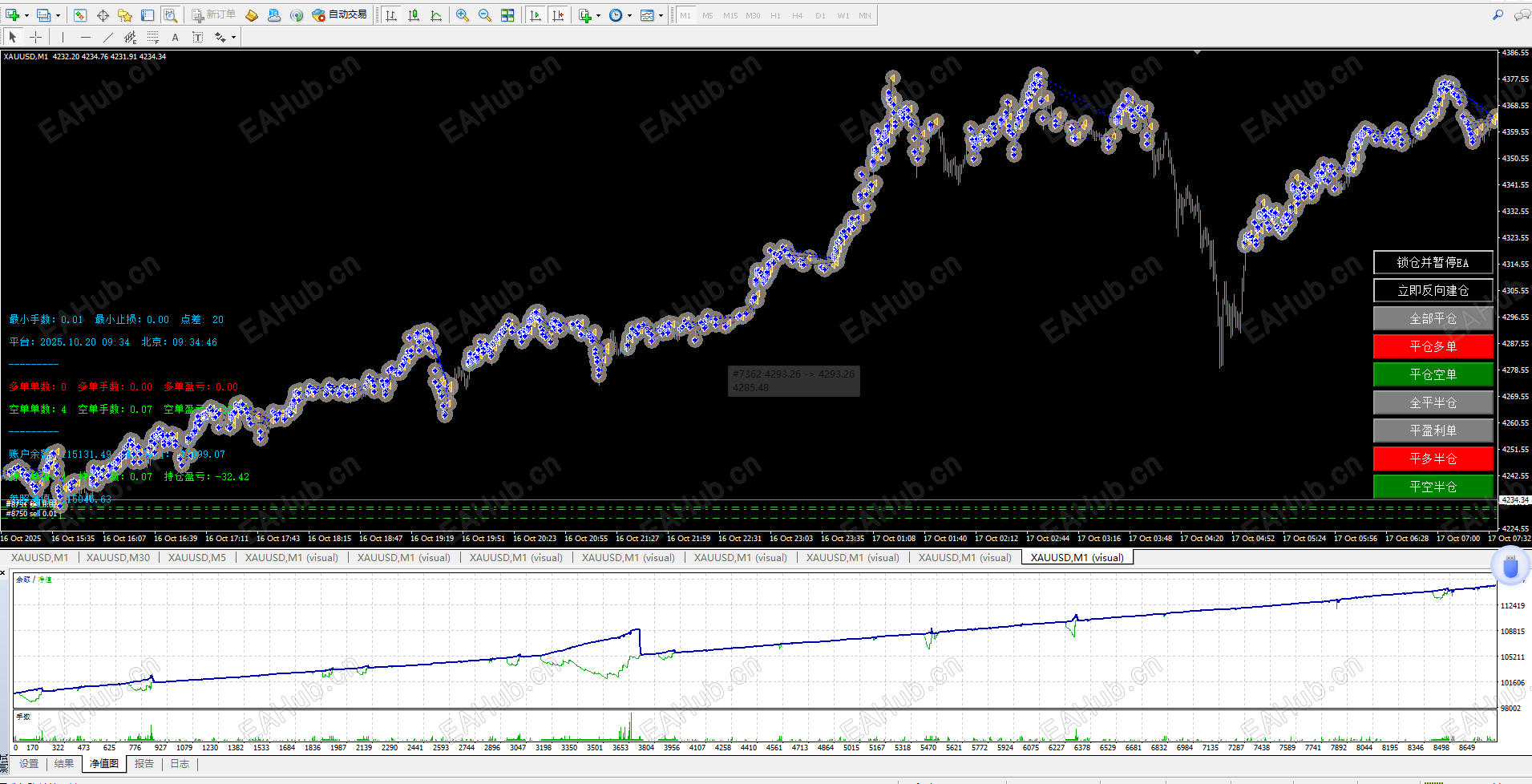Click the 全部平仓 button

(x=1433, y=318)
